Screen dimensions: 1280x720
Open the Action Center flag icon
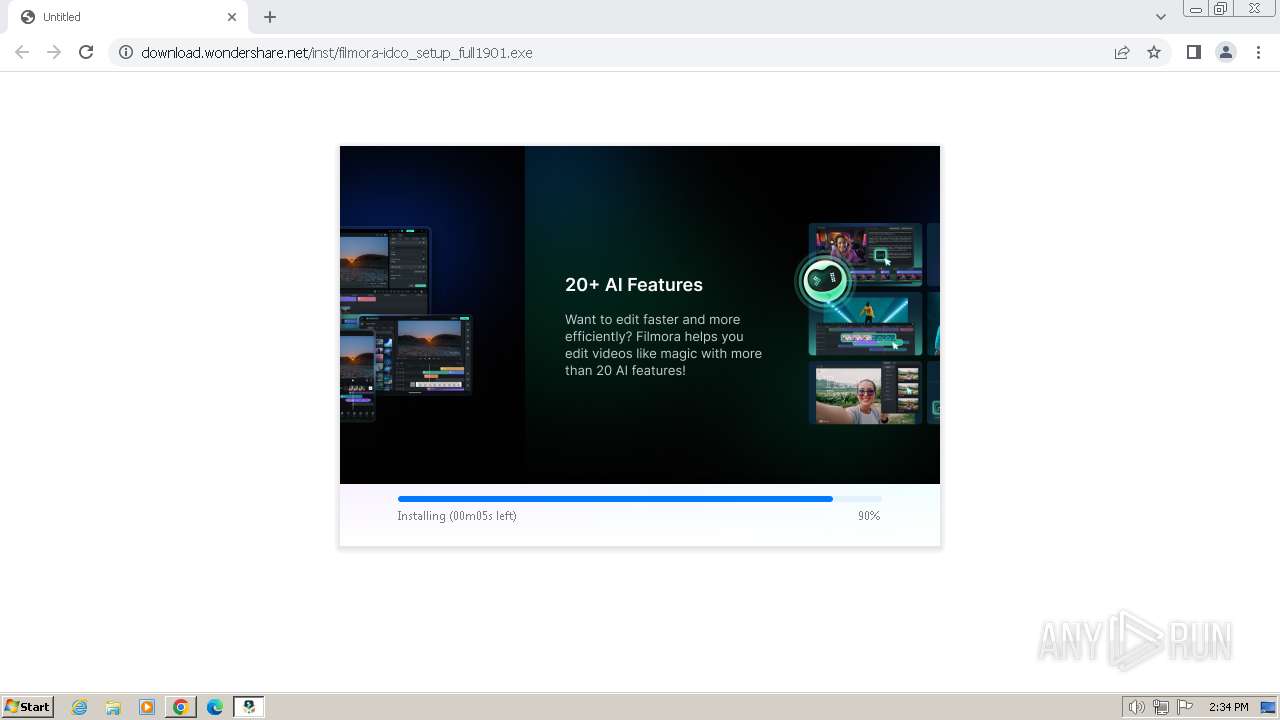pos(1185,707)
